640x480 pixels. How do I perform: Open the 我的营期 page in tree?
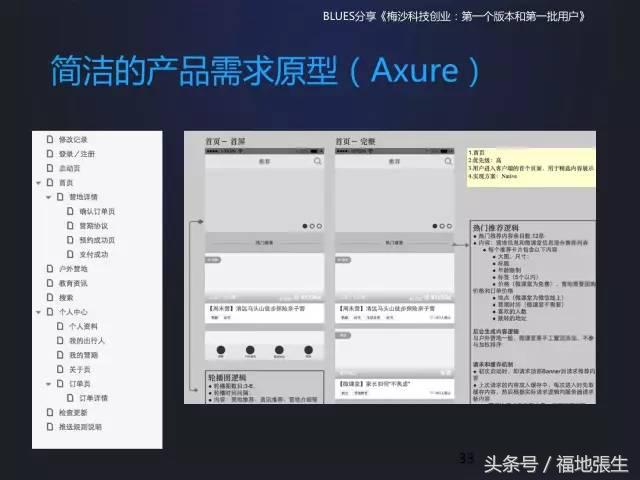coord(84,355)
